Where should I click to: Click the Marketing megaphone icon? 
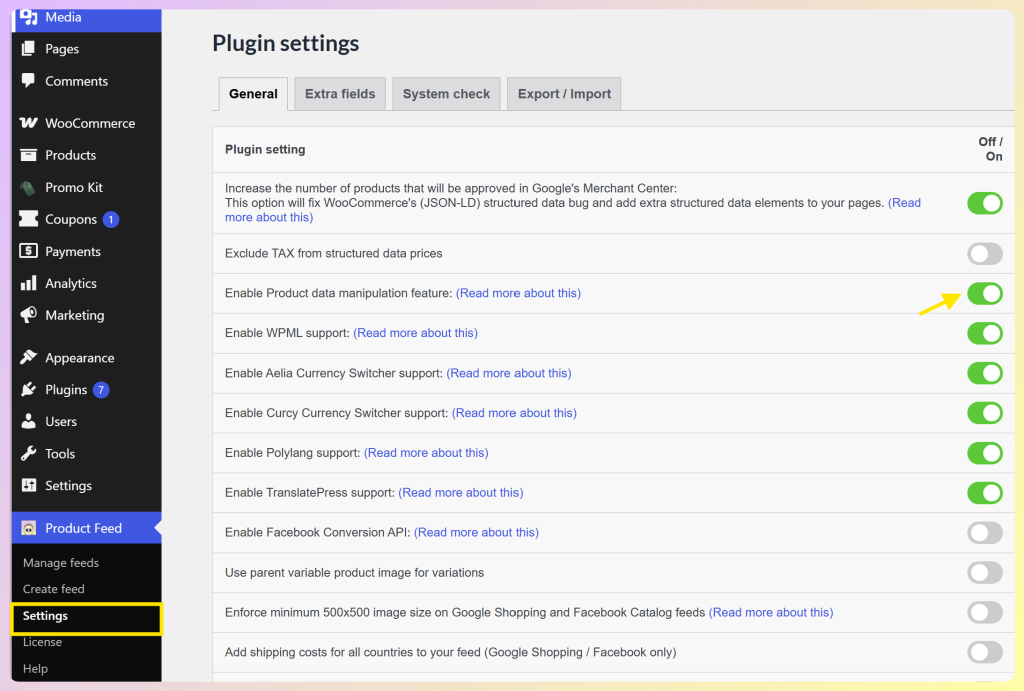28,315
